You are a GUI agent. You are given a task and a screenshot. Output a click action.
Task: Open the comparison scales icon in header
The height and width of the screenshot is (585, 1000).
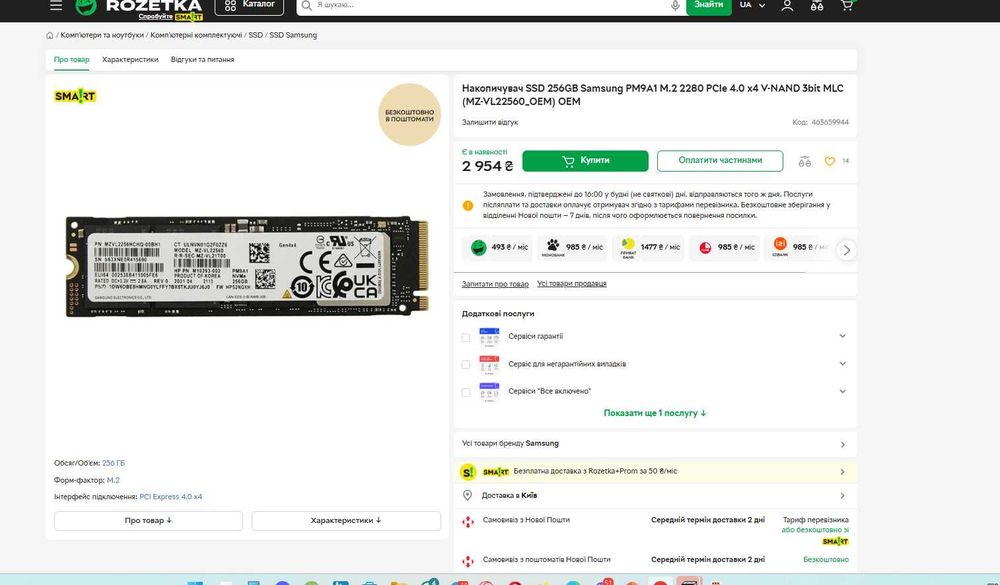pyautogui.click(x=817, y=5)
